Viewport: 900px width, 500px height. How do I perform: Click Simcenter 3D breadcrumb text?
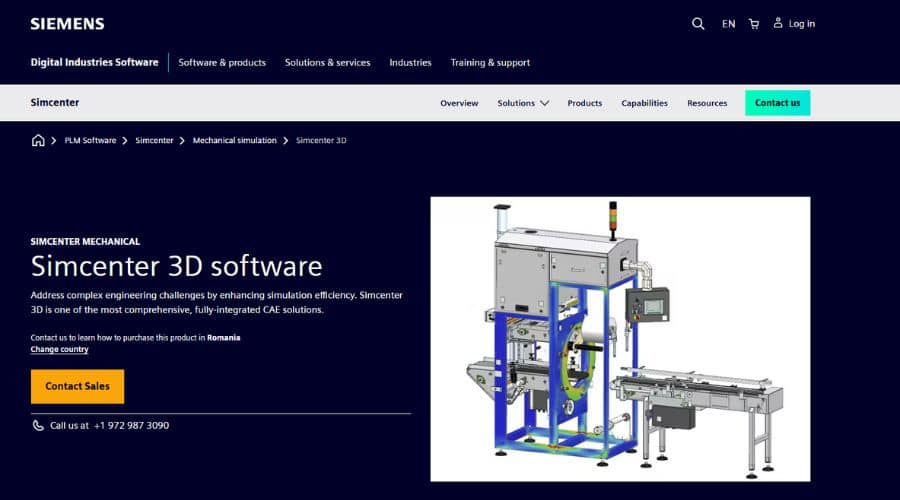(321, 140)
